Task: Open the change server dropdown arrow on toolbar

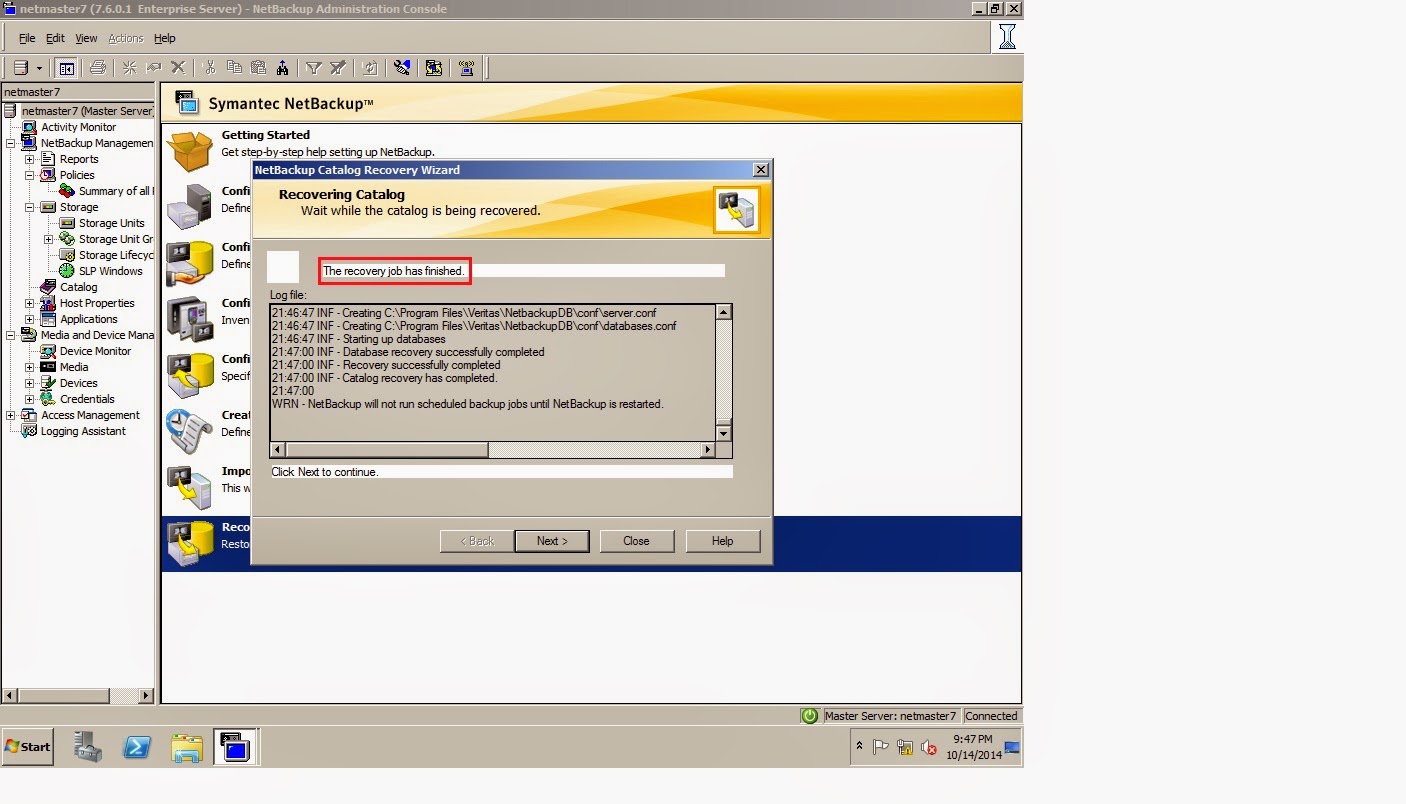Action: tap(40, 67)
